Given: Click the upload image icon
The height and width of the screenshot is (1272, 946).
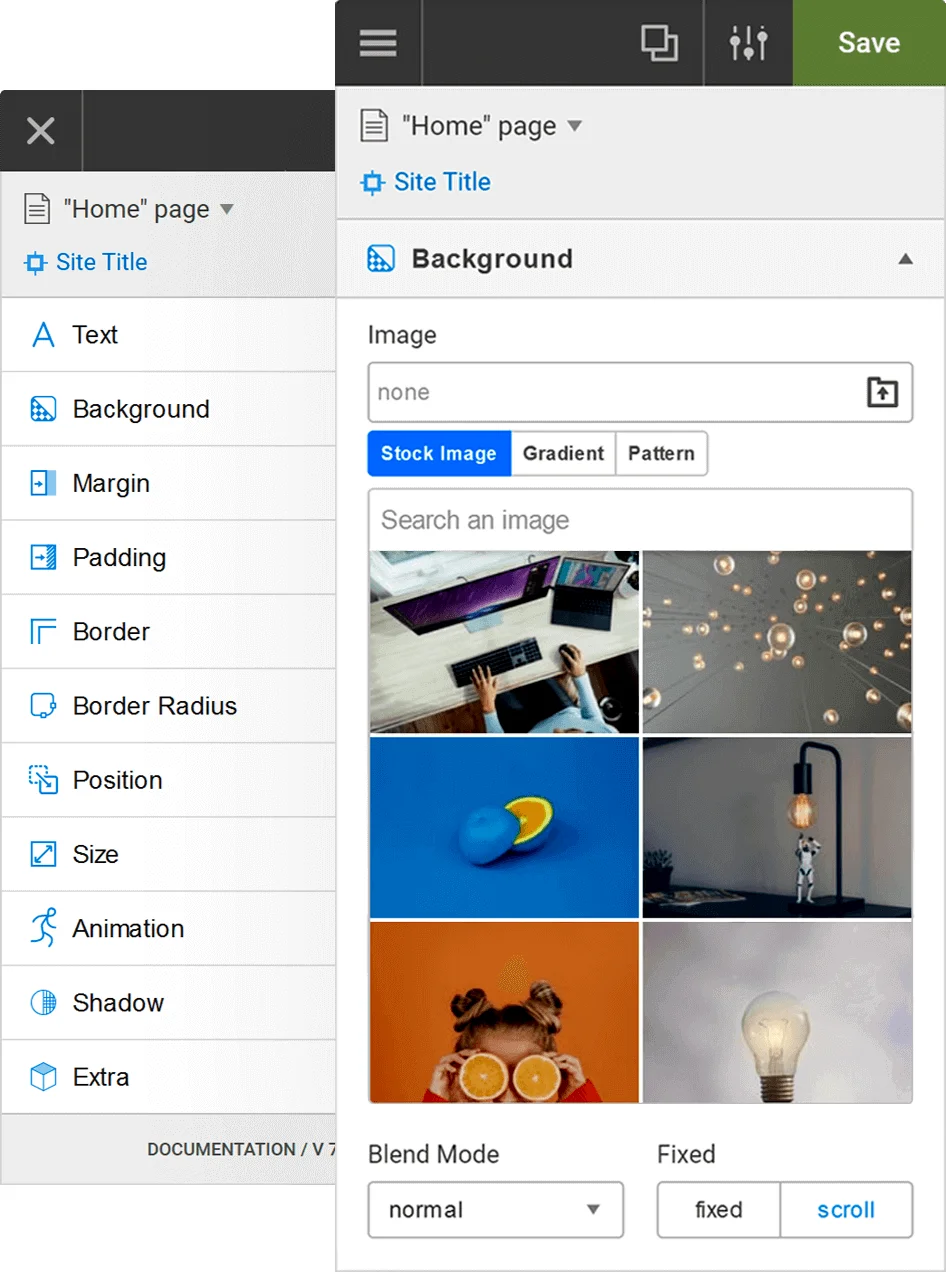Looking at the screenshot, I should [x=882, y=392].
